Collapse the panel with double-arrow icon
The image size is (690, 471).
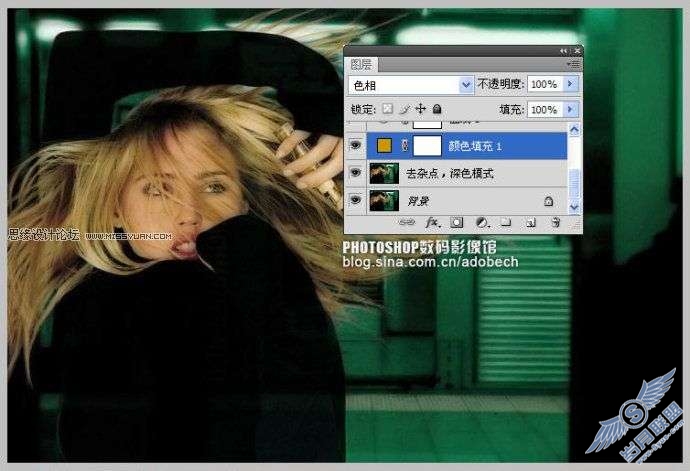coord(564,51)
